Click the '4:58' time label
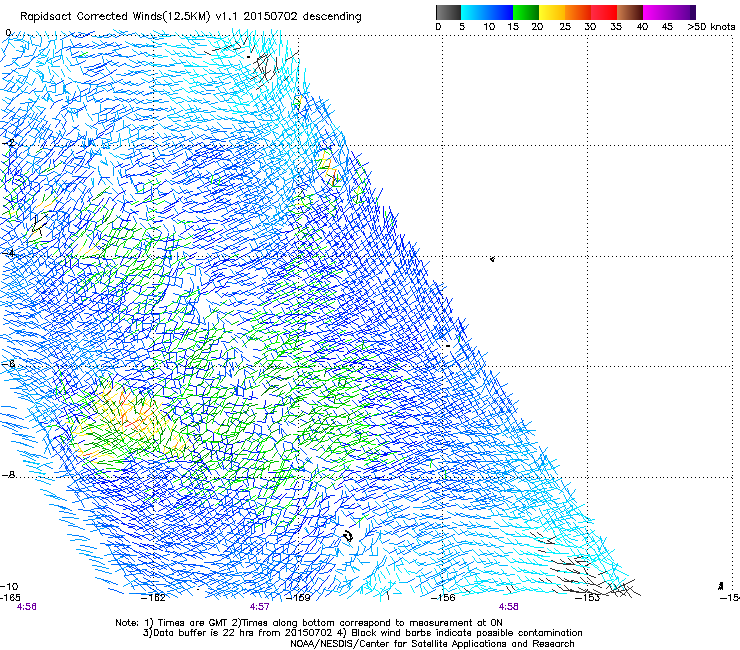 (508, 607)
